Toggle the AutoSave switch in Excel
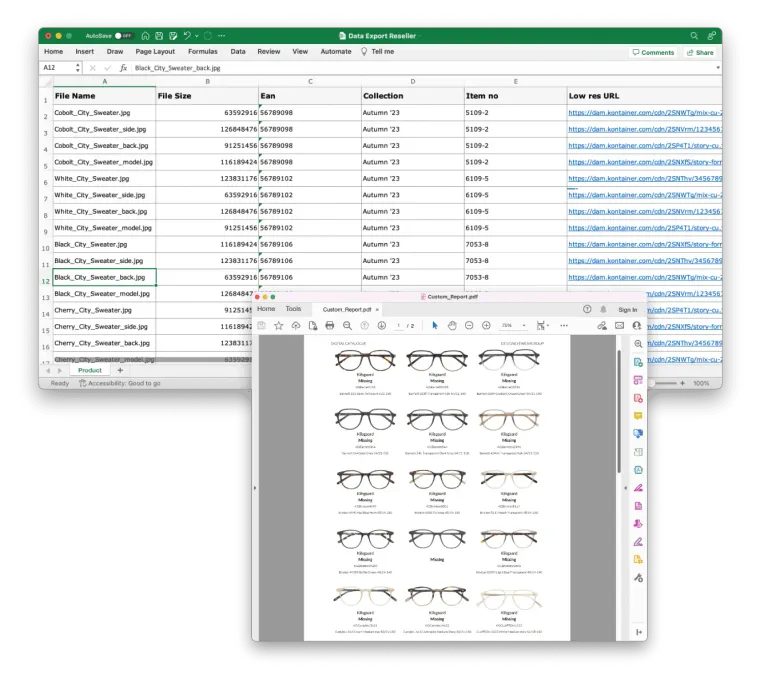This screenshot has height=686, width=768. (124, 36)
